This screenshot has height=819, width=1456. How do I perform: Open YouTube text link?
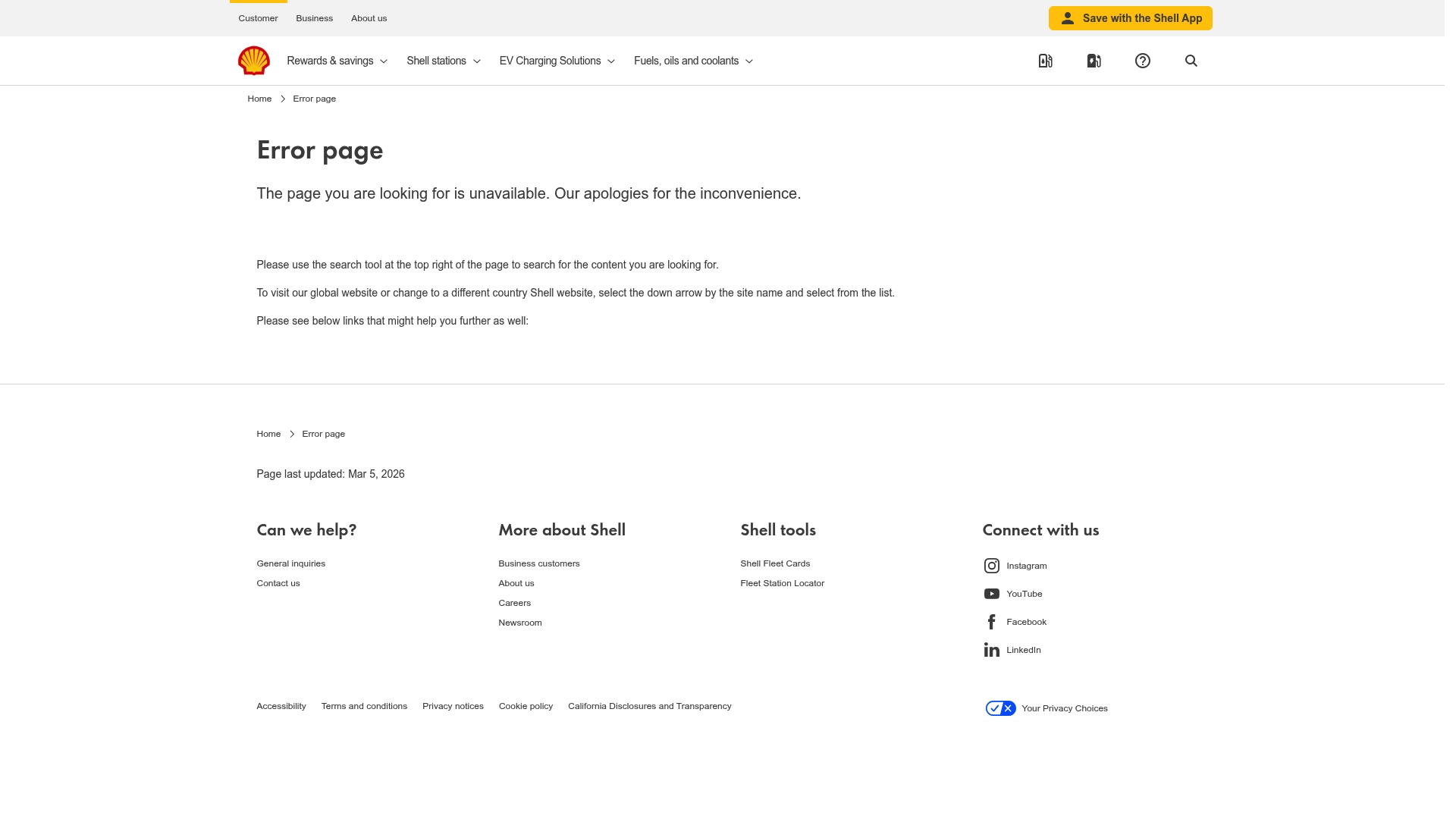1024,594
